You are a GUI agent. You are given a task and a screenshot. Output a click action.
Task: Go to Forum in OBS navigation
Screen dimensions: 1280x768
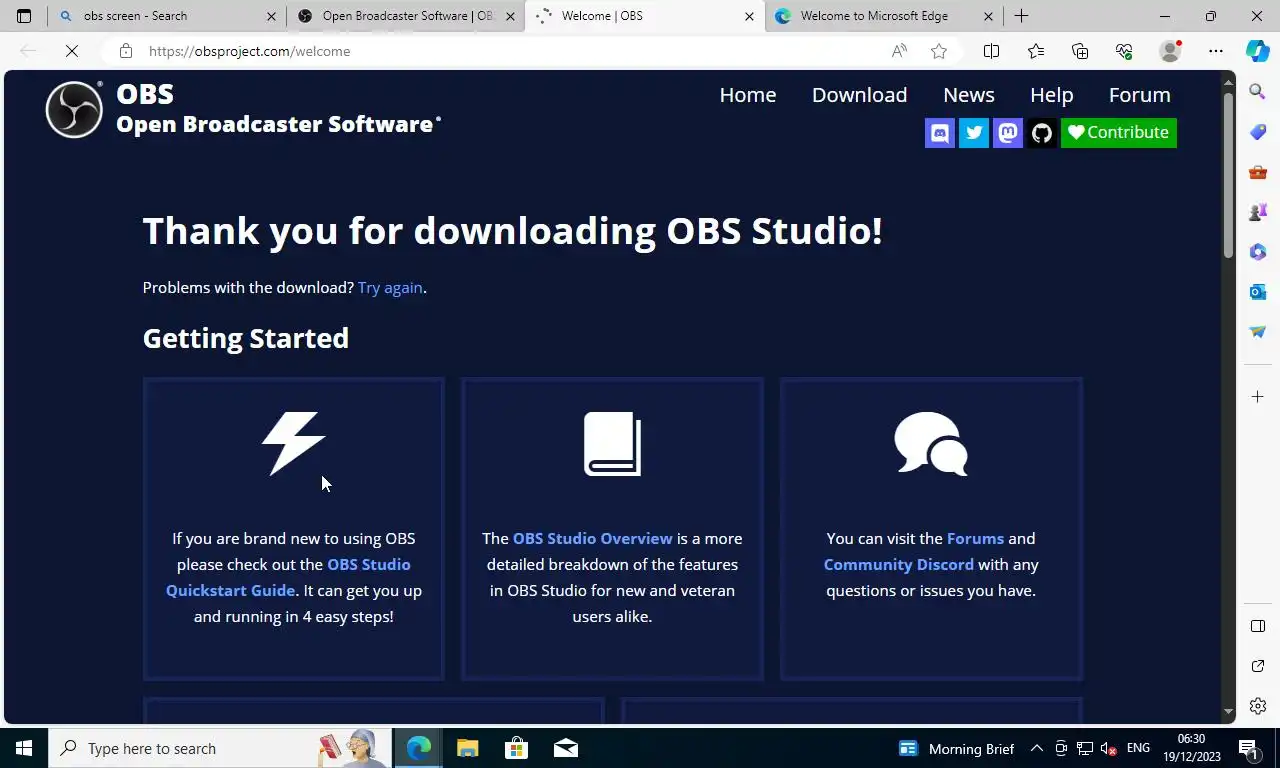click(1139, 95)
